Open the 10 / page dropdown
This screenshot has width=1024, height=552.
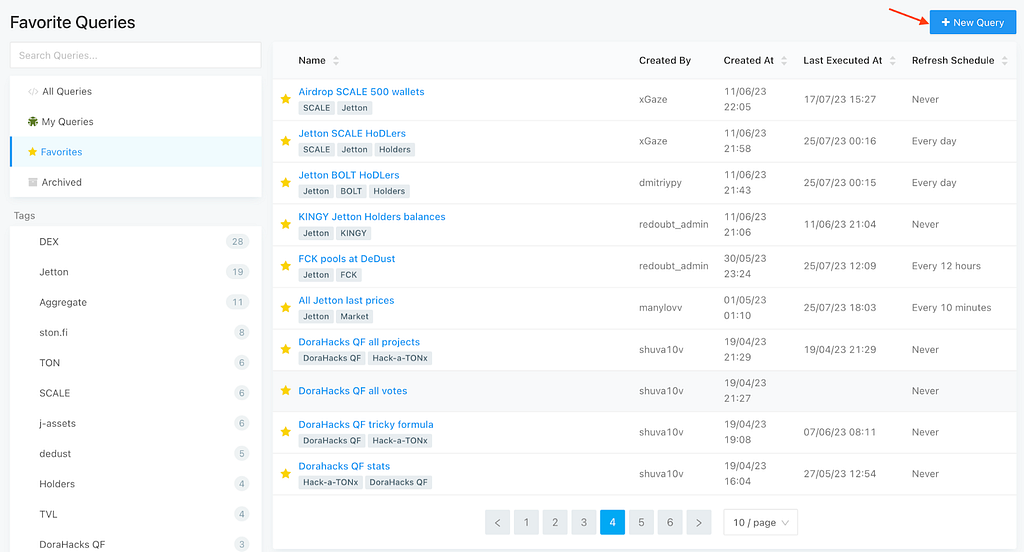tap(760, 523)
